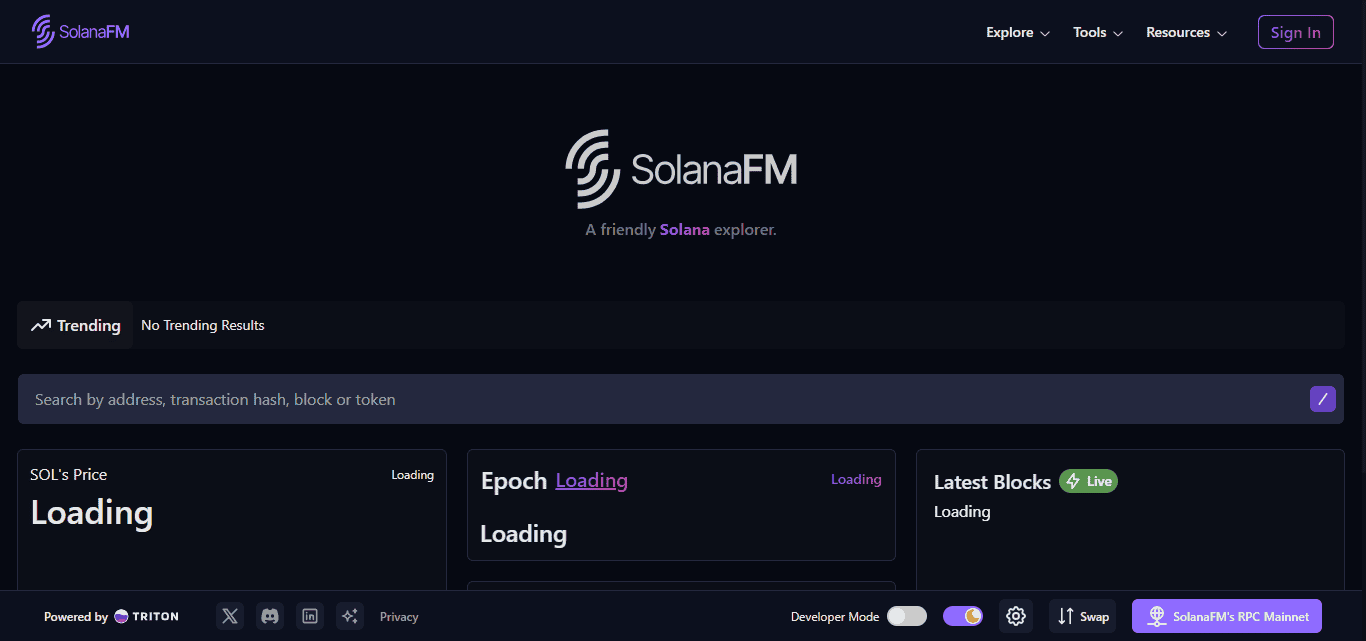Open SolanaFM's X profile icon
Image resolution: width=1366 pixels, height=641 pixels.
(230, 616)
